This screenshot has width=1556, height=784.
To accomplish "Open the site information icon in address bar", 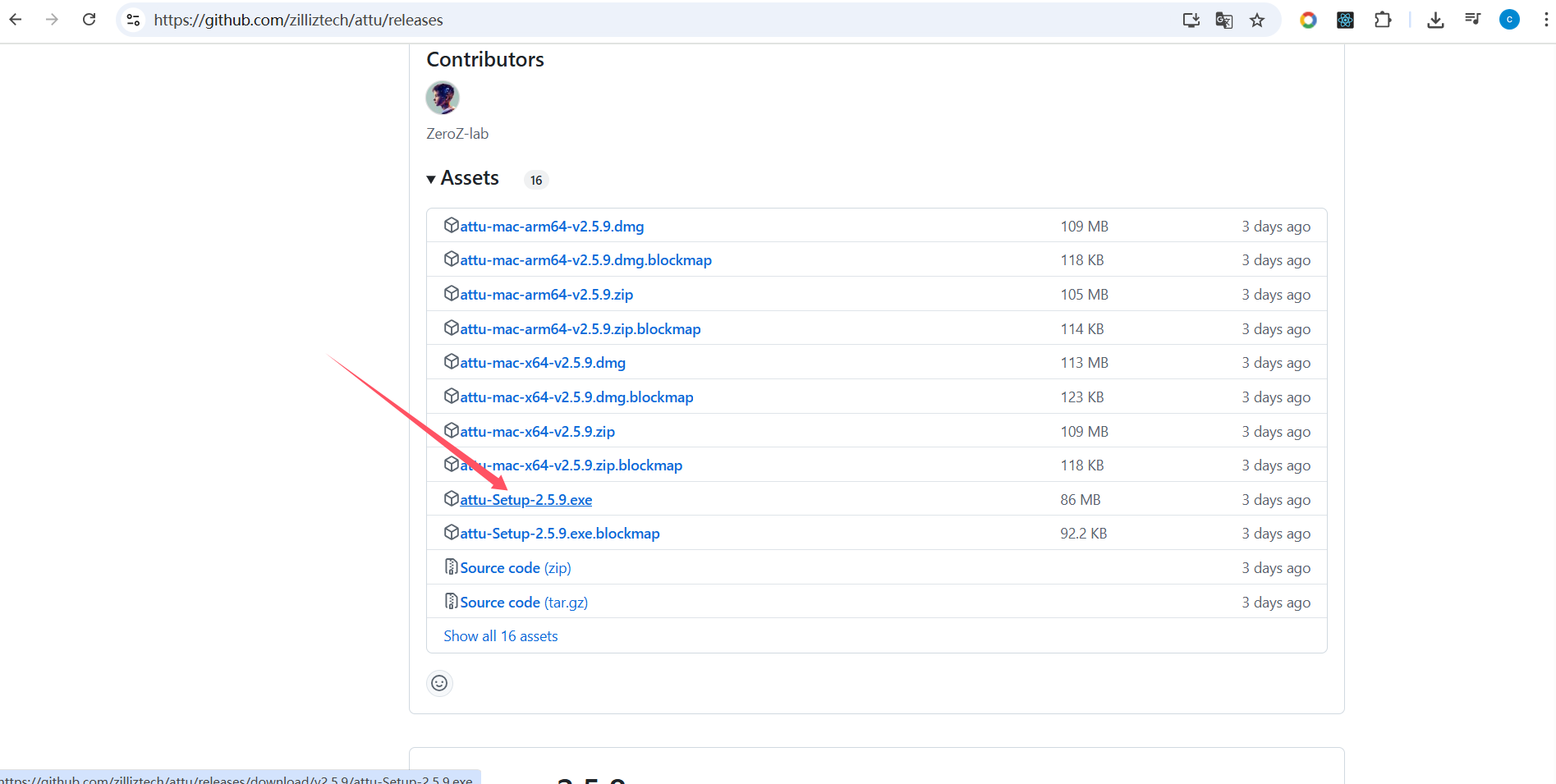I will 134,20.
